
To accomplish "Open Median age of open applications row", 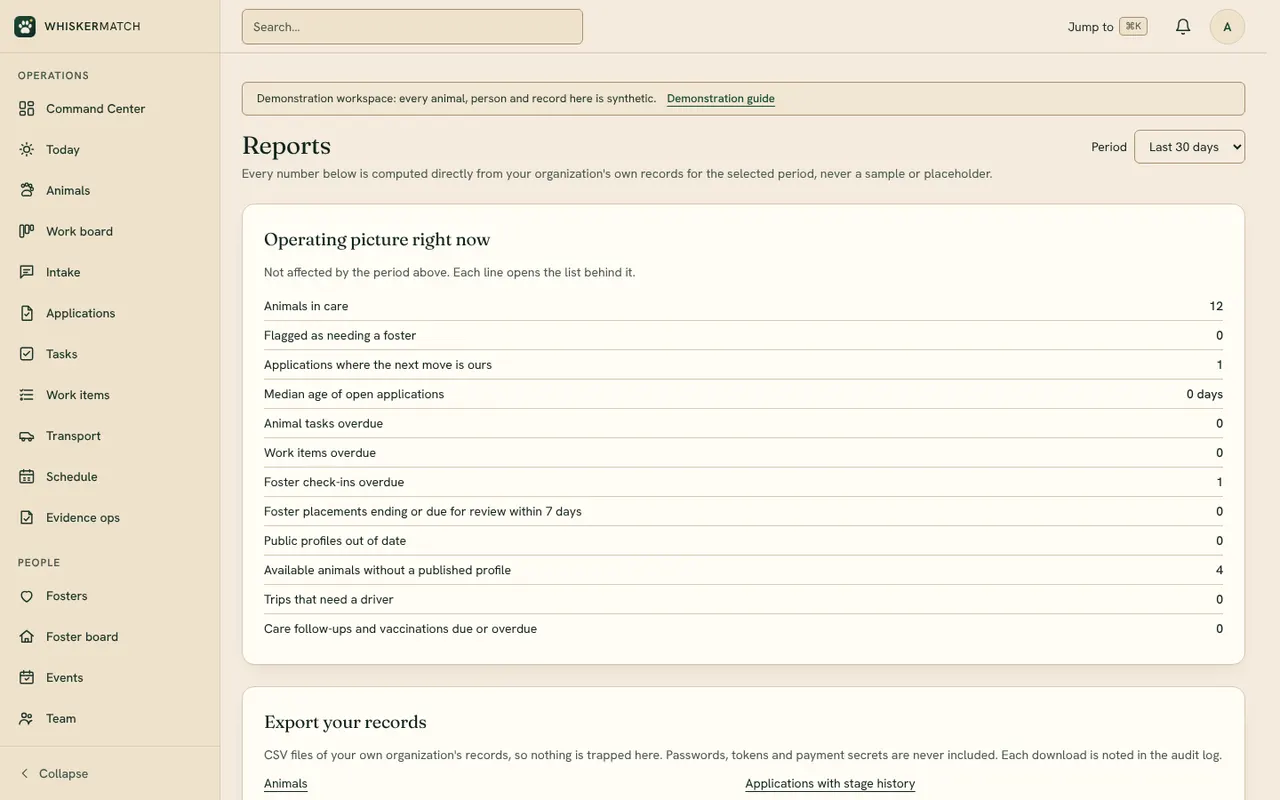I will [x=743, y=394].
